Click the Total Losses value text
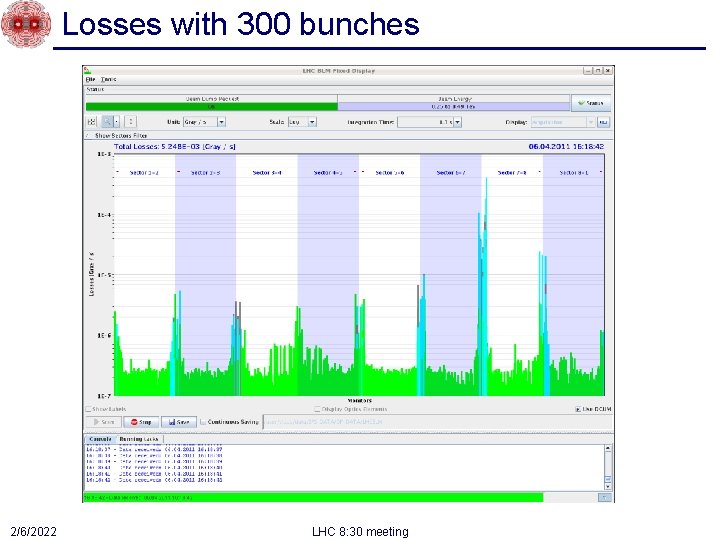 pos(175,146)
